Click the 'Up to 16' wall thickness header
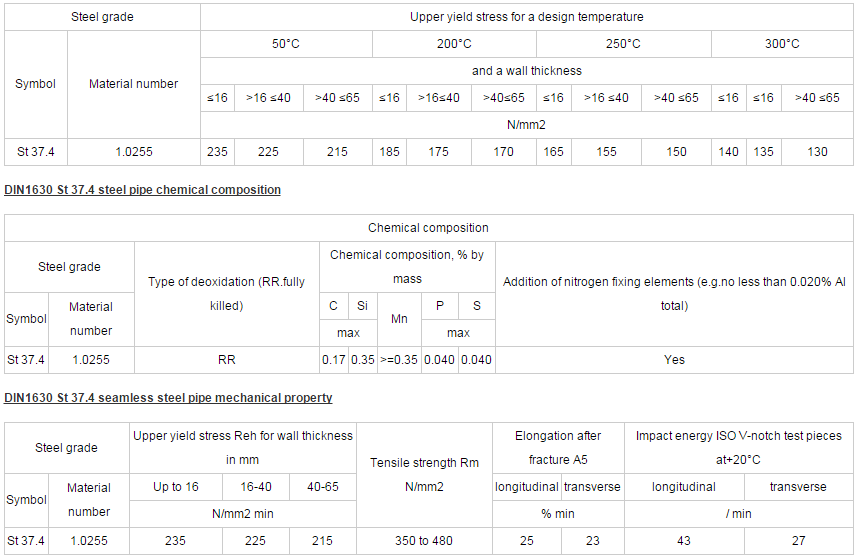The width and height of the screenshot is (860, 560). (176, 487)
